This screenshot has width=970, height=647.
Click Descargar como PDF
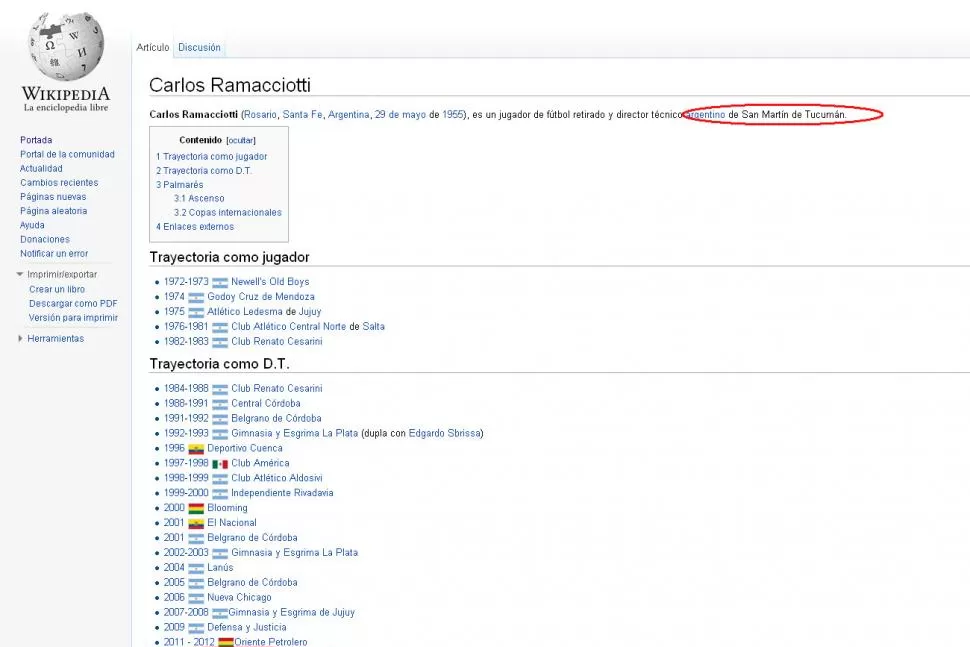click(73, 303)
